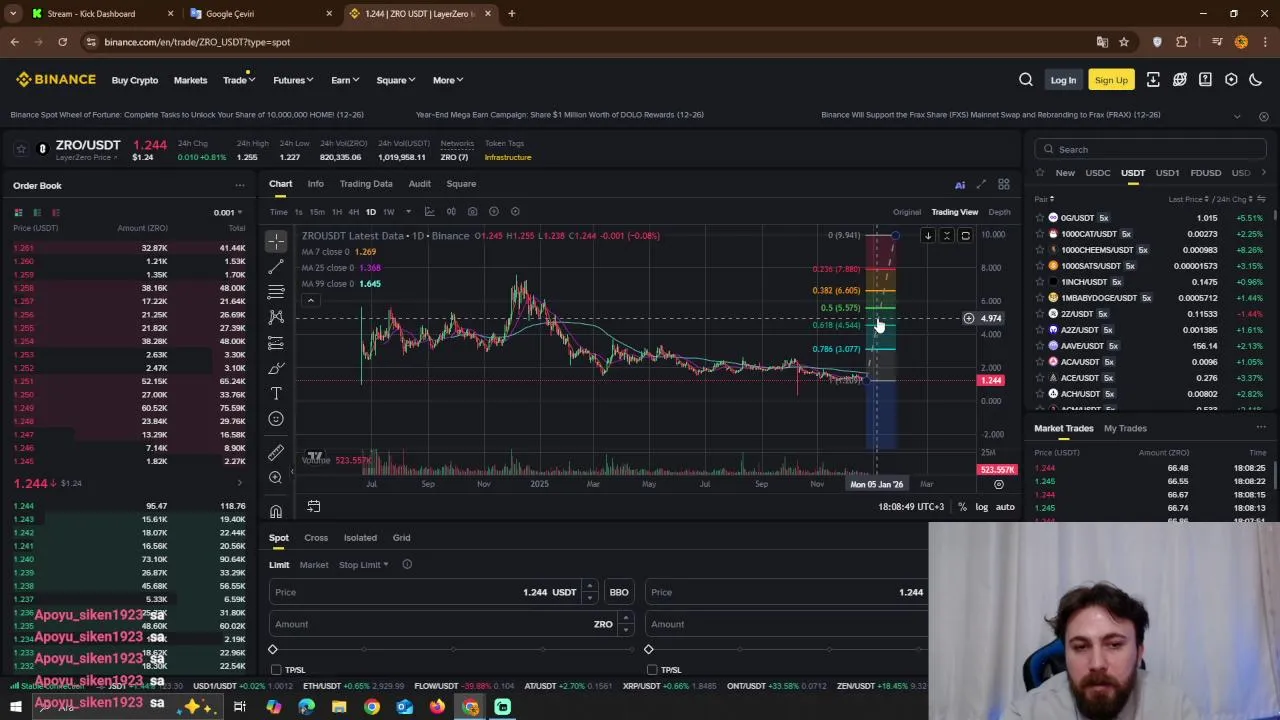This screenshot has height=720, width=1280.
Task: Click the BBO price button
Action: (x=619, y=592)
